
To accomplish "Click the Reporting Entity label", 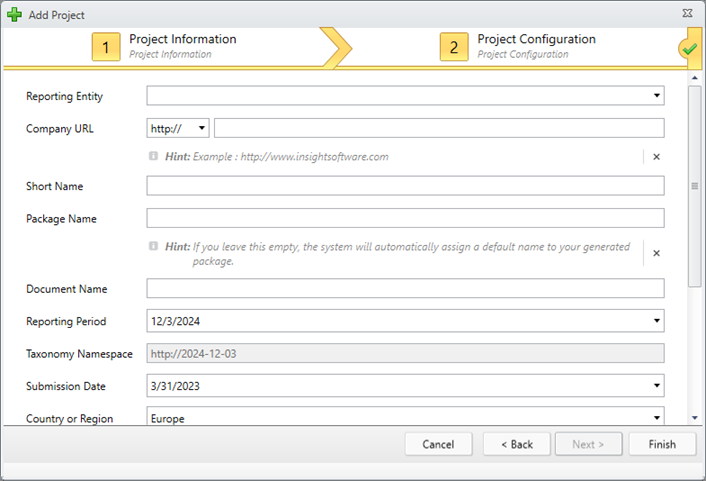I will click(x=64, y=96).
